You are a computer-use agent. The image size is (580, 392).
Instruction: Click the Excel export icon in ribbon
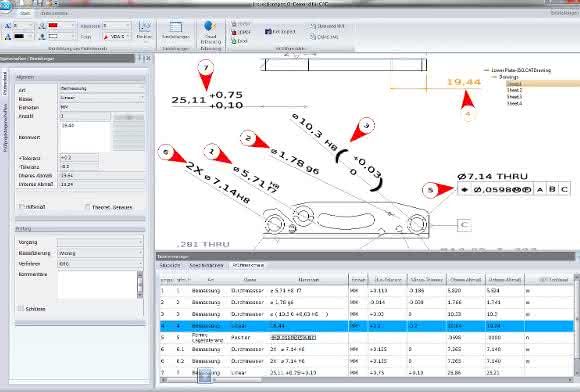tap(234, 41)
